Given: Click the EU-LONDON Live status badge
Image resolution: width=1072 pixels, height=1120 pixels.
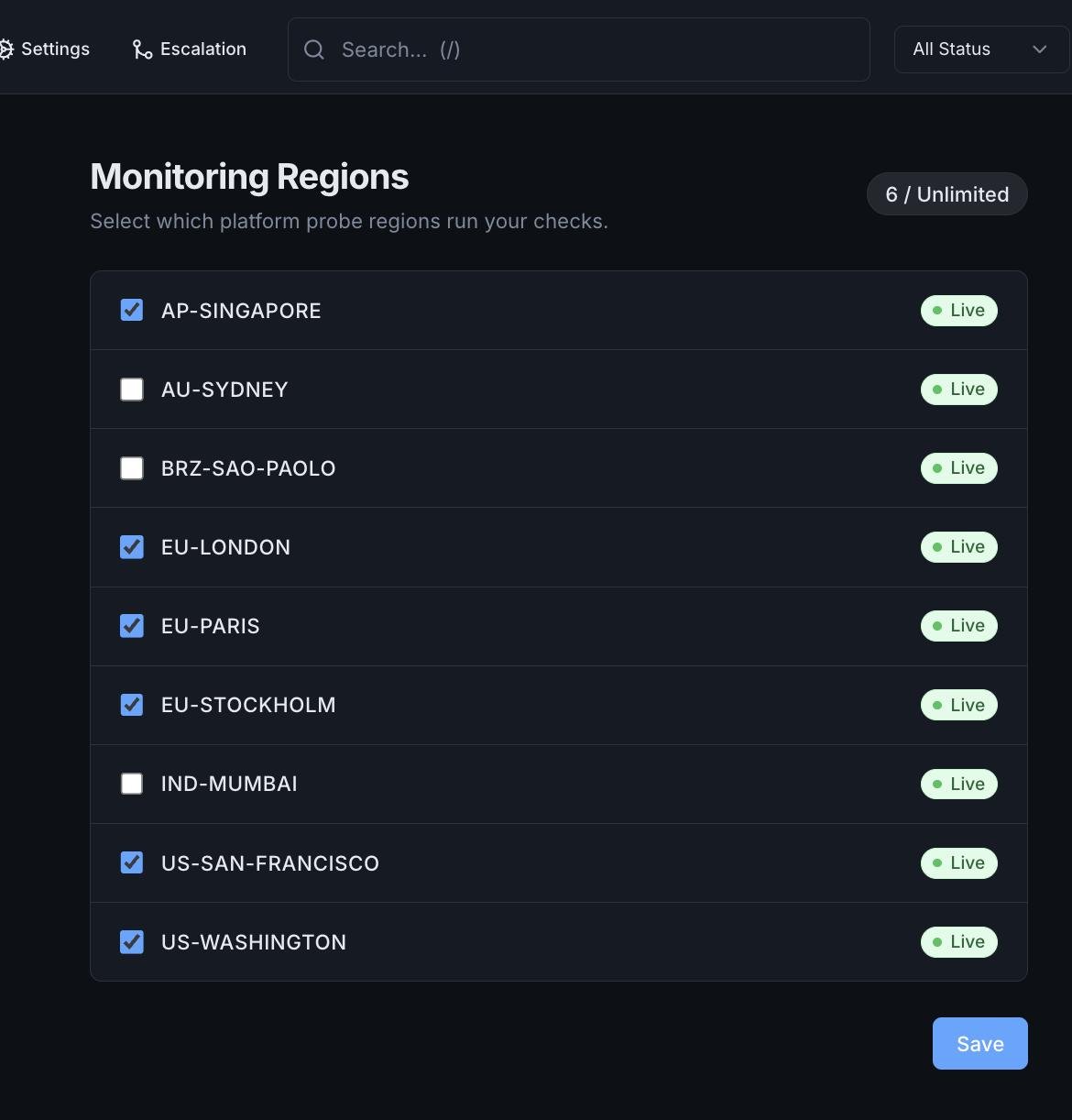Looking at the screenshot, I should pos(958,547).
